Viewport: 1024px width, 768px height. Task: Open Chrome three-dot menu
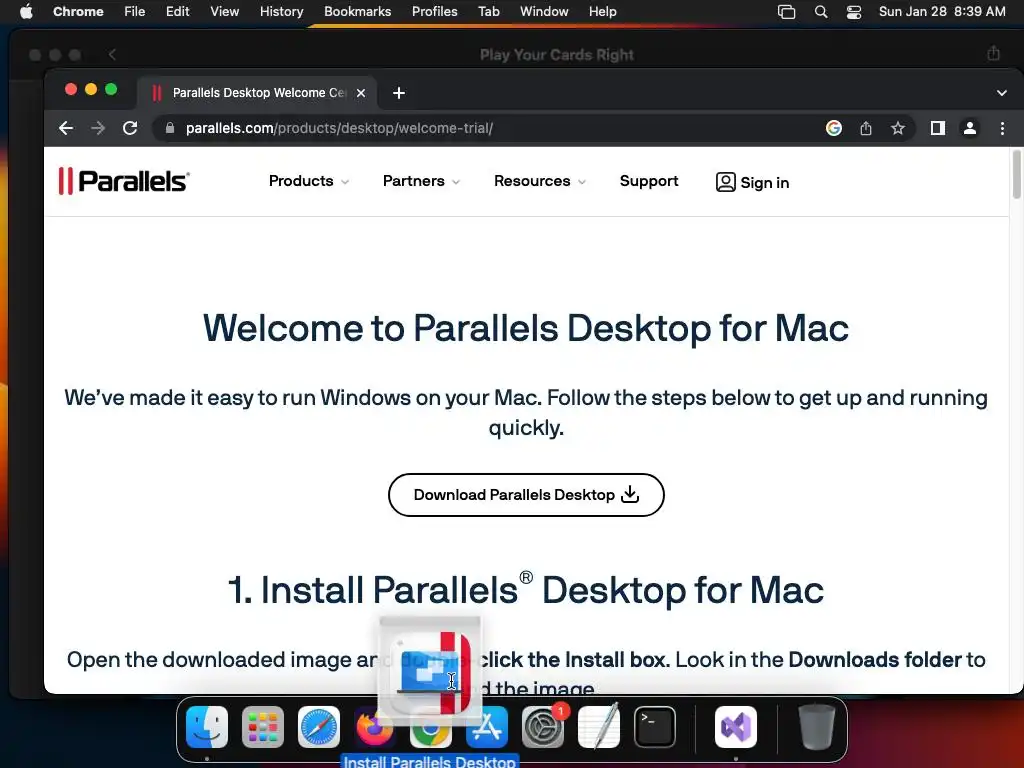coord(1002,128)
